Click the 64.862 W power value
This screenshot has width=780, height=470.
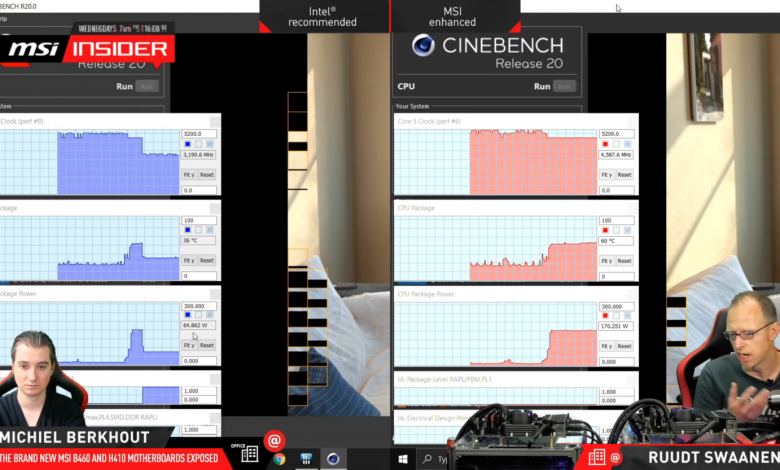tap(198, 325)
